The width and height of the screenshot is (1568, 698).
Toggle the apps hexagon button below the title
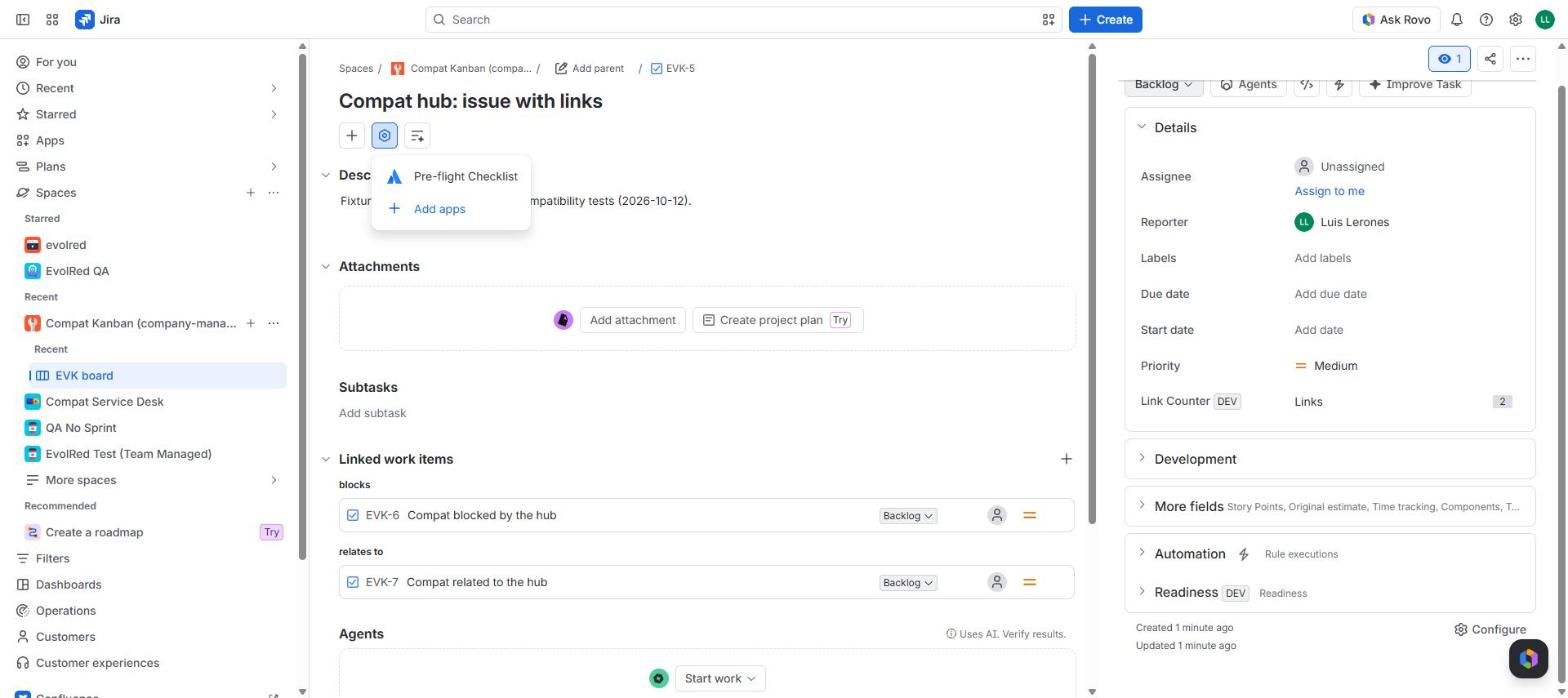coord(384,136)
